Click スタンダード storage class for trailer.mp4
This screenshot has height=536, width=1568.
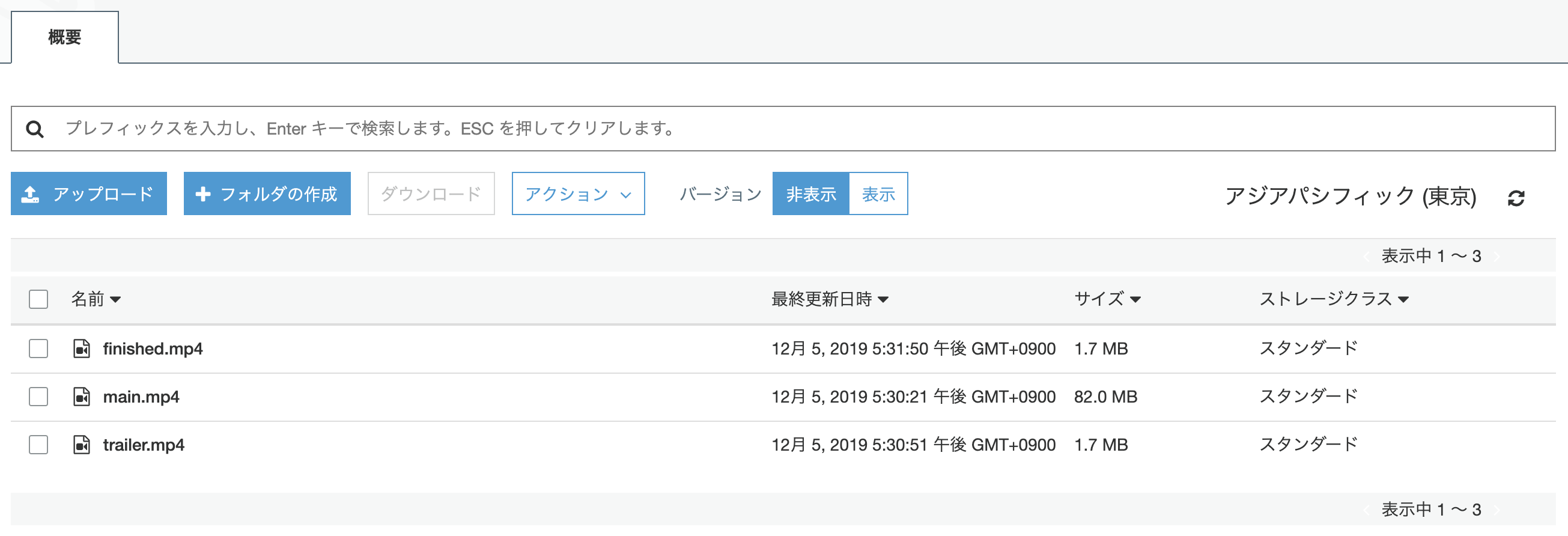point(1308,445)
